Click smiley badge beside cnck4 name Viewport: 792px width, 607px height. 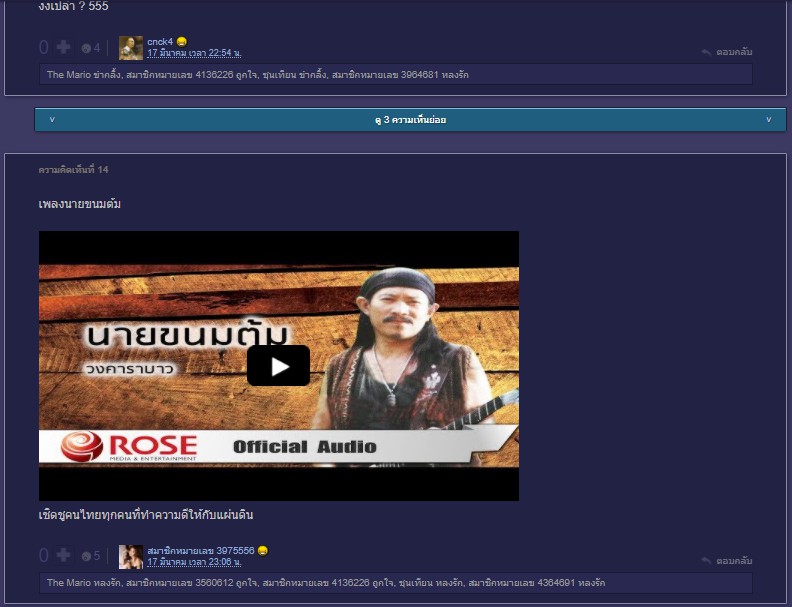[182, 42]
